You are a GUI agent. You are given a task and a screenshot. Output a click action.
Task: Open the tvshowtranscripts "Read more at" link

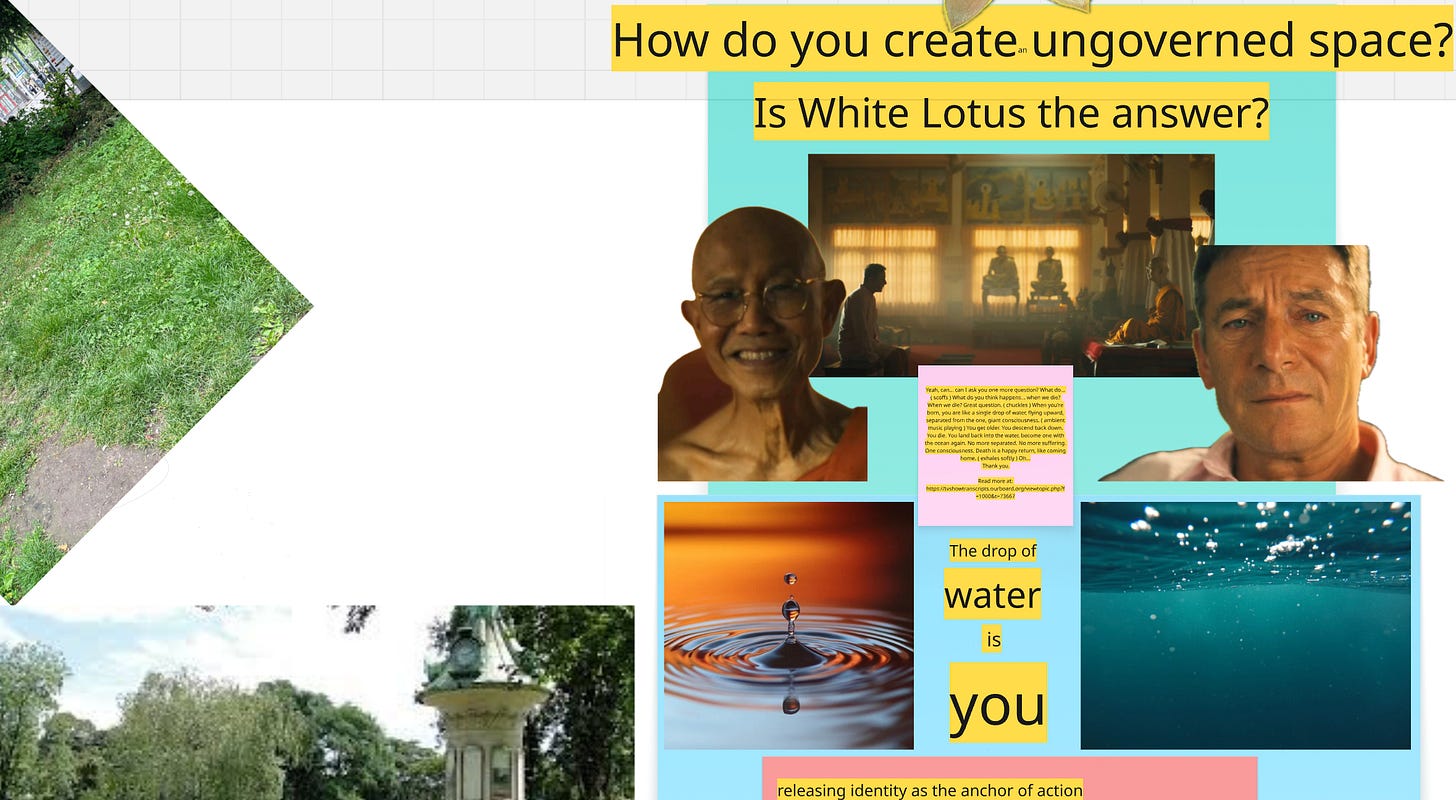(x=995, y=488)
